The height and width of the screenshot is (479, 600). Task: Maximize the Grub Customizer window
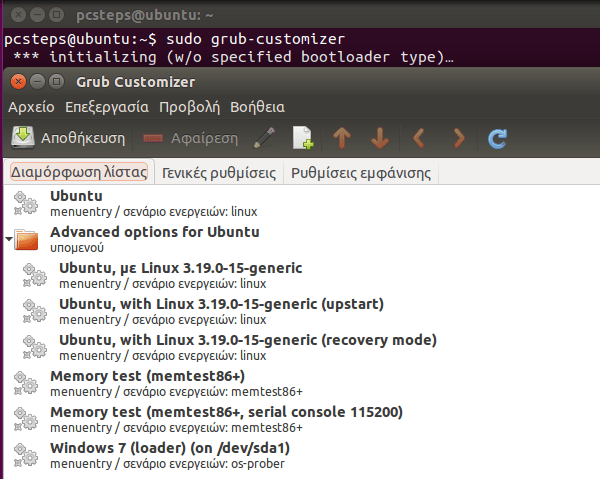57,81
